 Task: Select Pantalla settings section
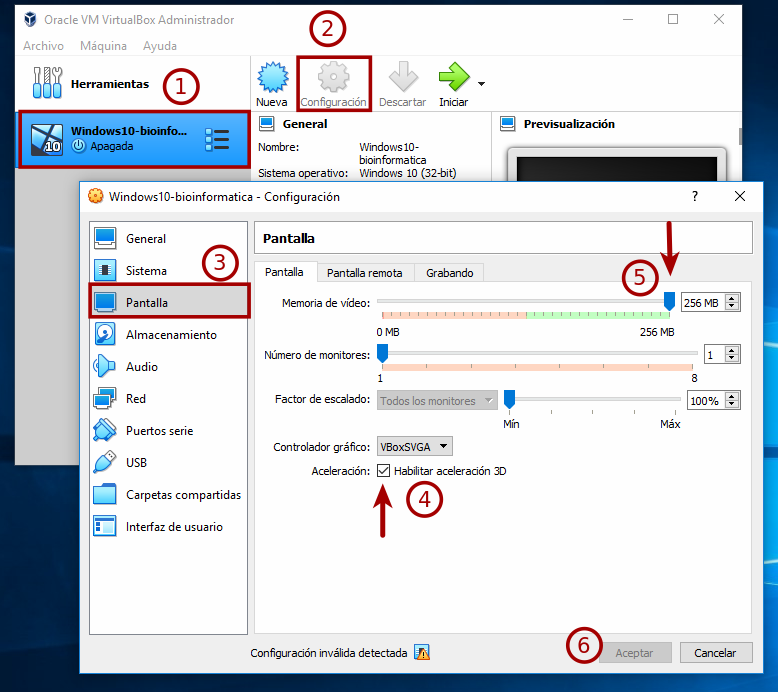(x=169, y=302)
